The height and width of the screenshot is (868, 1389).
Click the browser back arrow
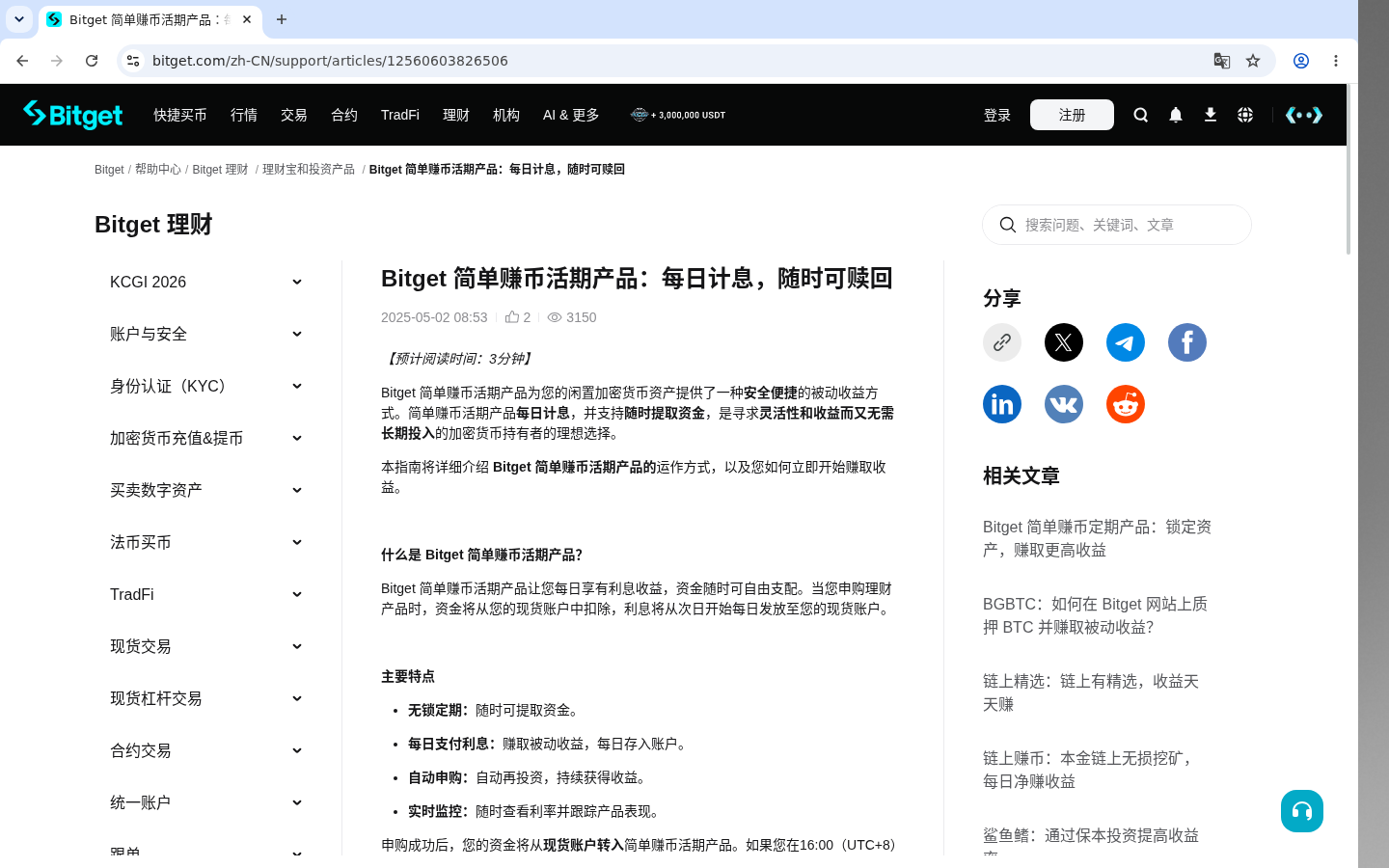(x=22, y=61)
